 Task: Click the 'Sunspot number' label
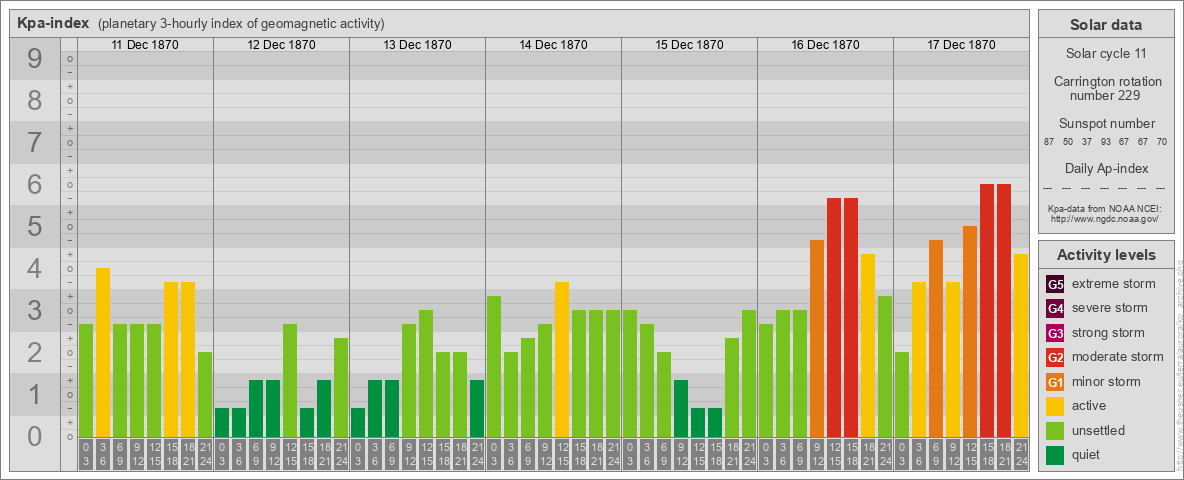click(x=1105, y=124)
